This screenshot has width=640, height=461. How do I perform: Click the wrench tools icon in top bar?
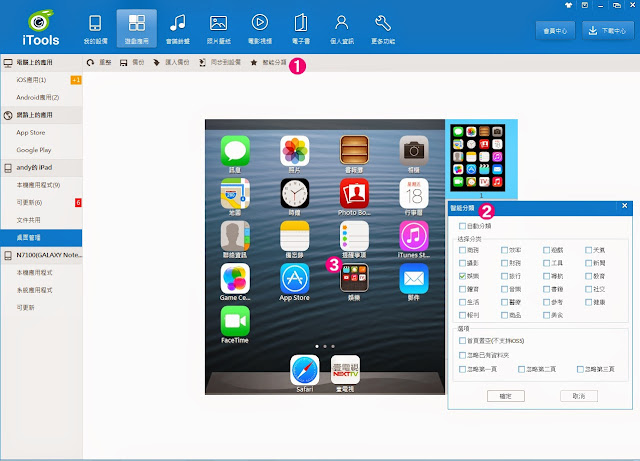click(x=383, y=25)
